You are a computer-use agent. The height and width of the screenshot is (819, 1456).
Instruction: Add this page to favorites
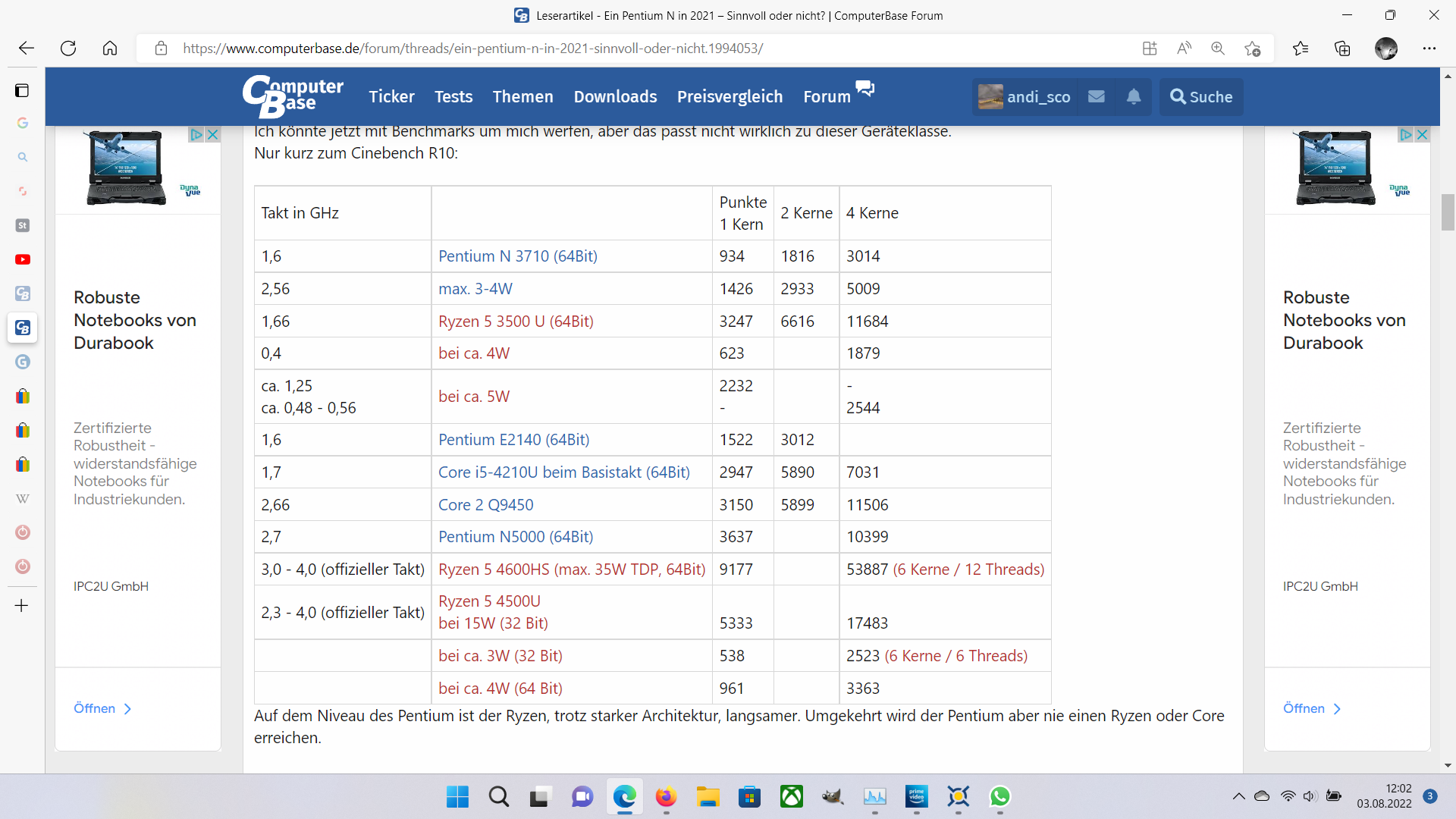click(x=1252, y=49)
